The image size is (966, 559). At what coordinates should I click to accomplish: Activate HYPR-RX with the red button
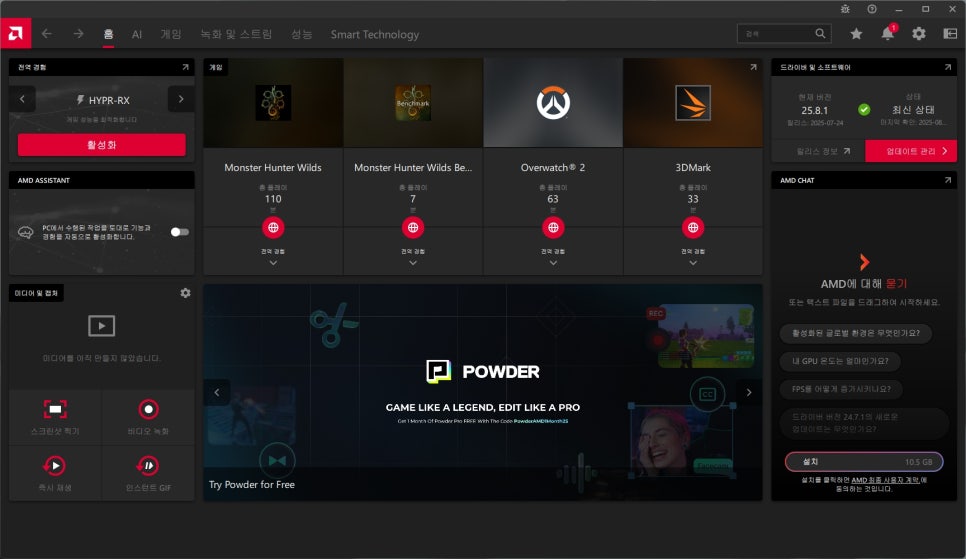[x=102, y=145]
